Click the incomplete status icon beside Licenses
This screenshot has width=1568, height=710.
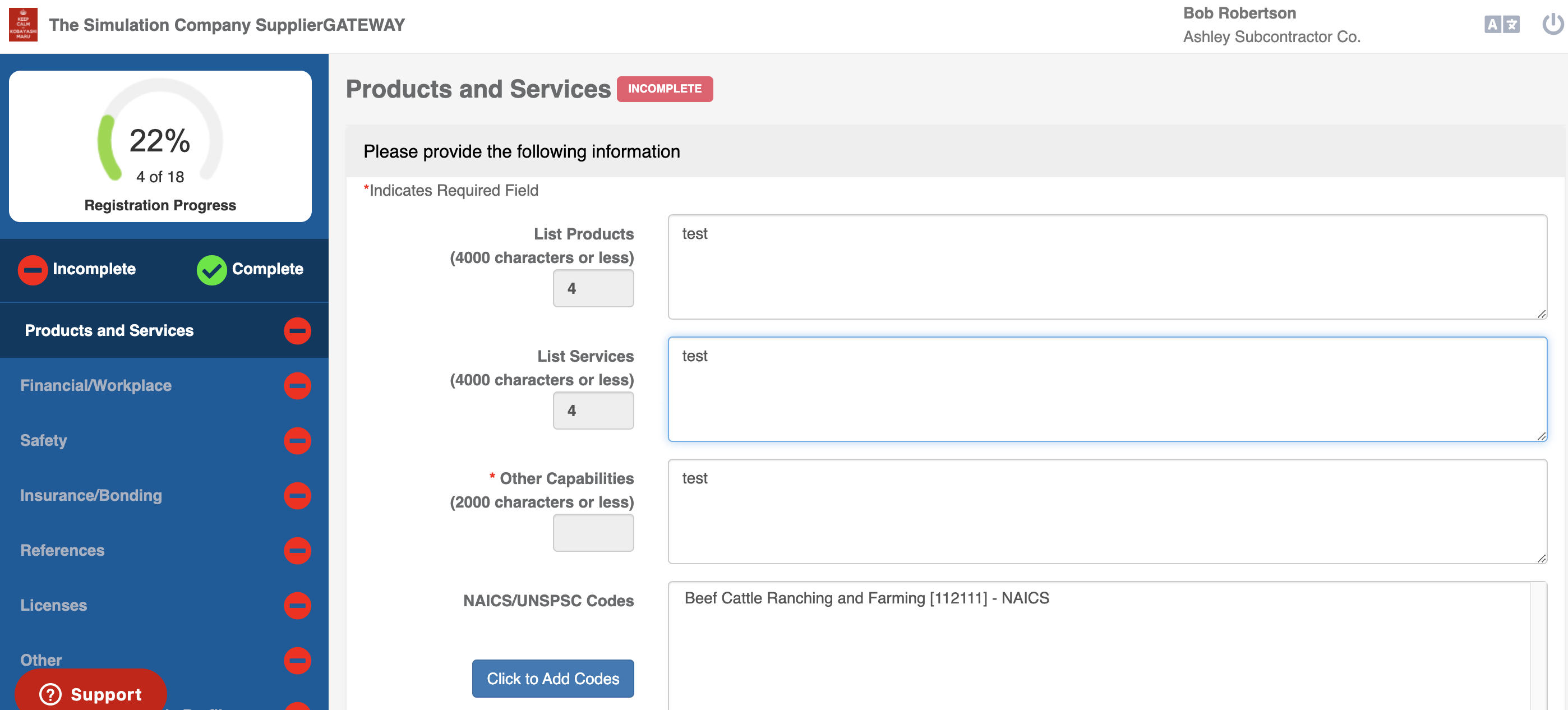coord(297,605)
